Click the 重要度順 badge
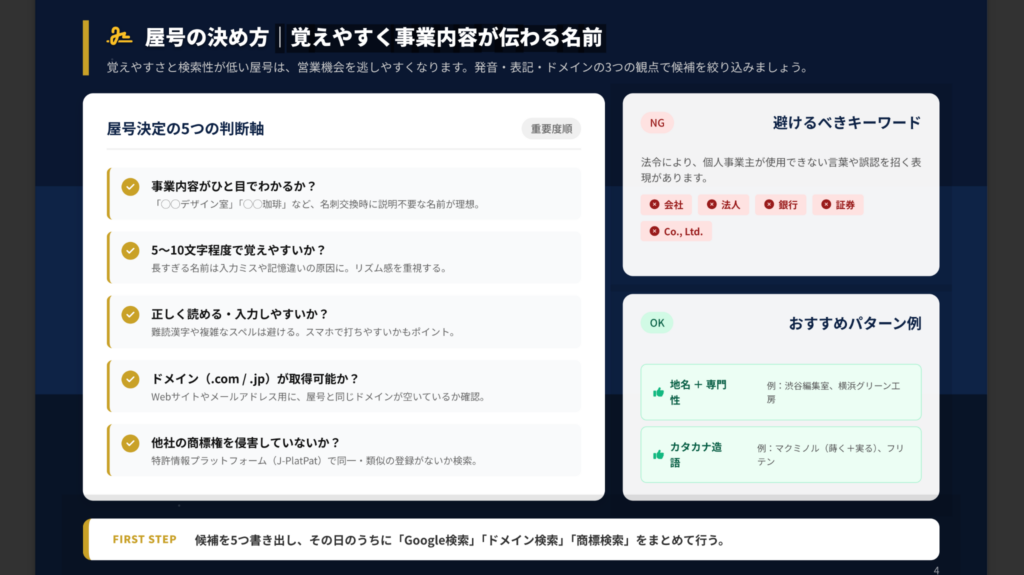 pyautogui.click(x=551, y=129)
